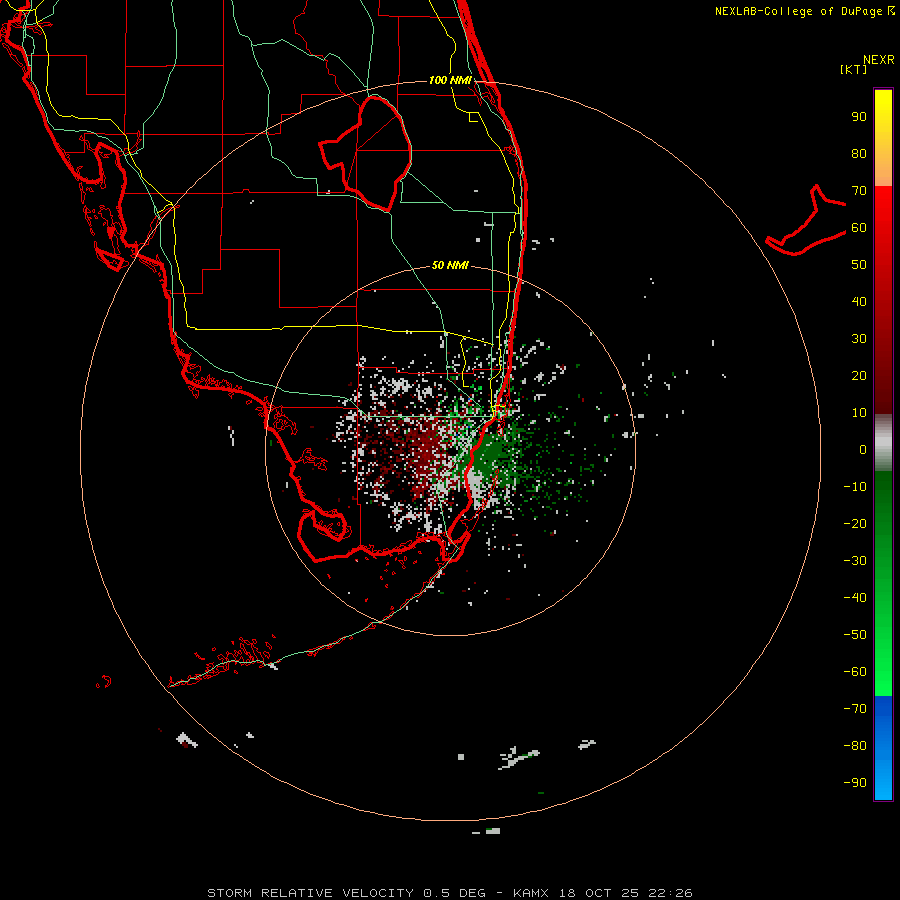Click the 80 knot colorbar label

859,153
